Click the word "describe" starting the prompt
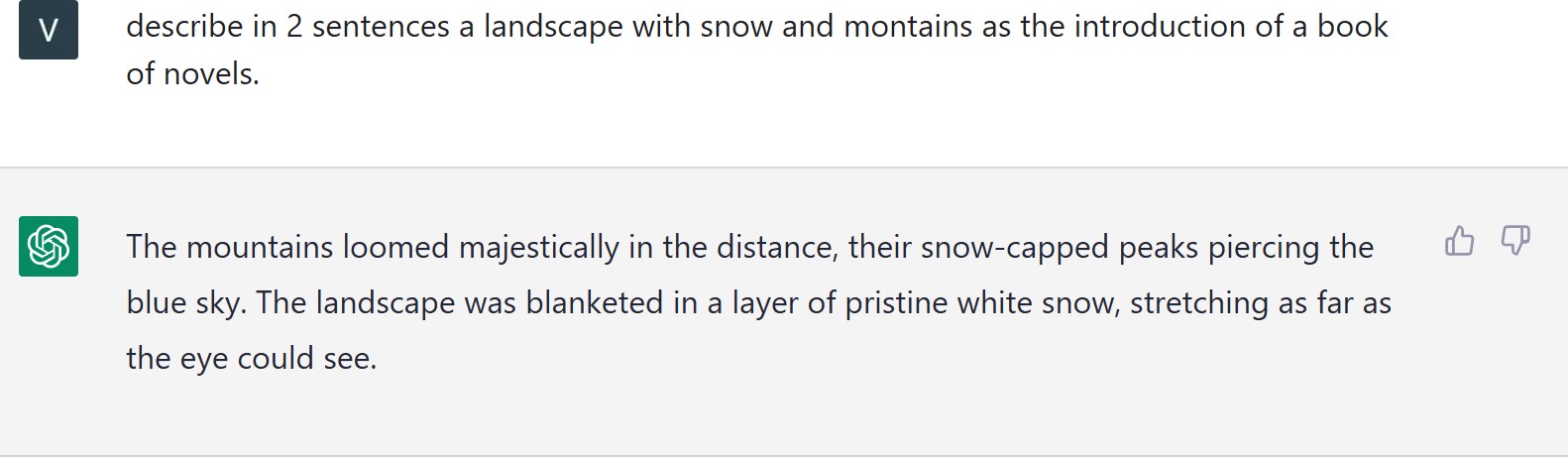This screenshot has height=457, width=1568. coord(184,27)
